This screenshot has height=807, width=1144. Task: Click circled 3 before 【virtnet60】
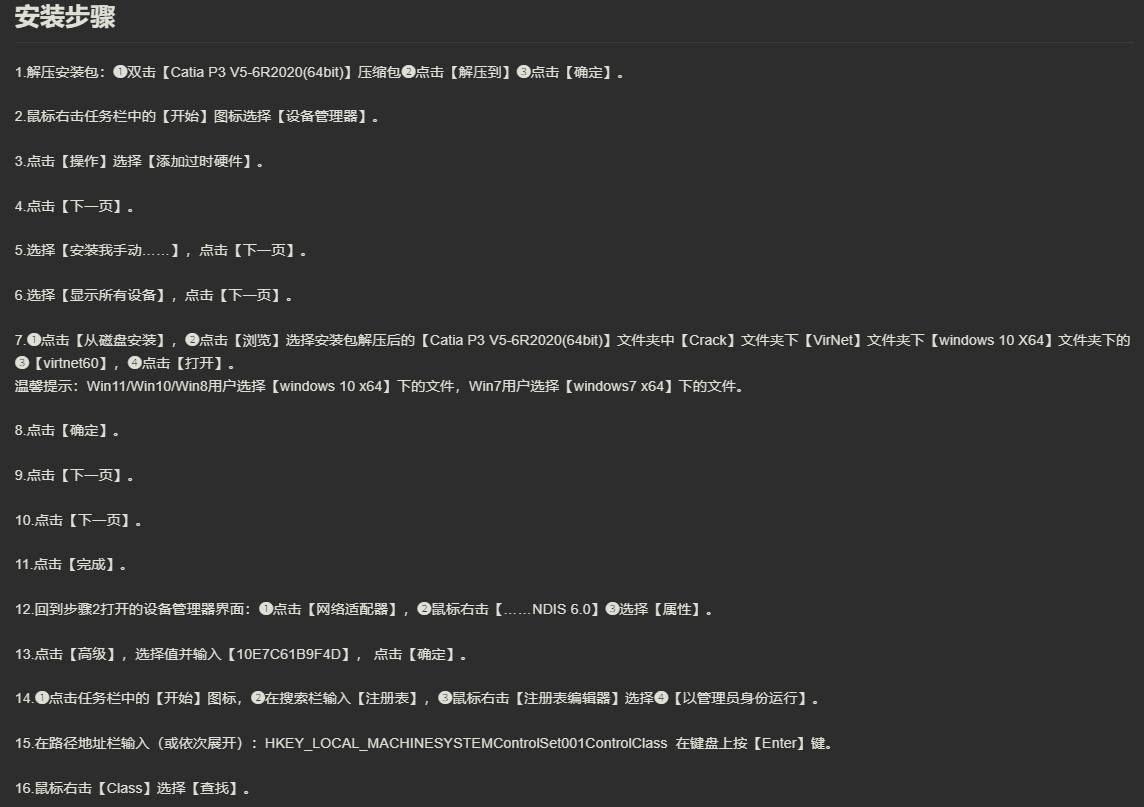[x=22, y=363]
